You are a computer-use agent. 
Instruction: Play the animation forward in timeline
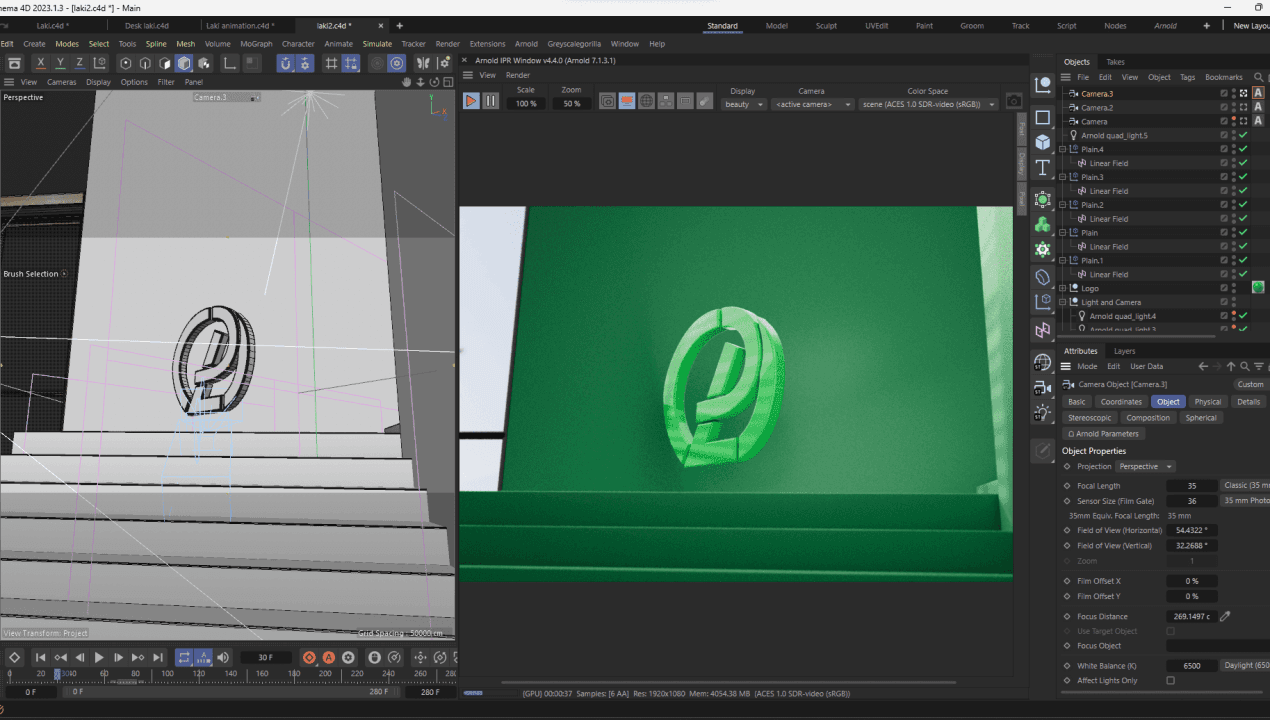[x=99, y=657]
